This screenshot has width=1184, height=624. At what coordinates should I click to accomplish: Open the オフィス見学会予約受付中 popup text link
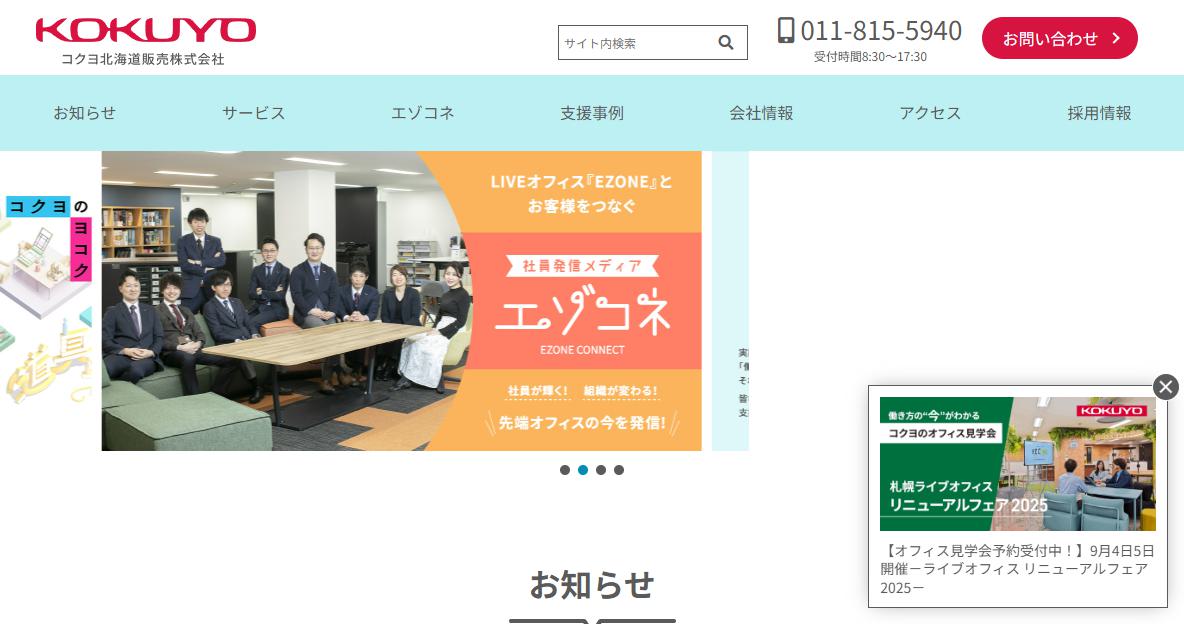coord(1017,569)
